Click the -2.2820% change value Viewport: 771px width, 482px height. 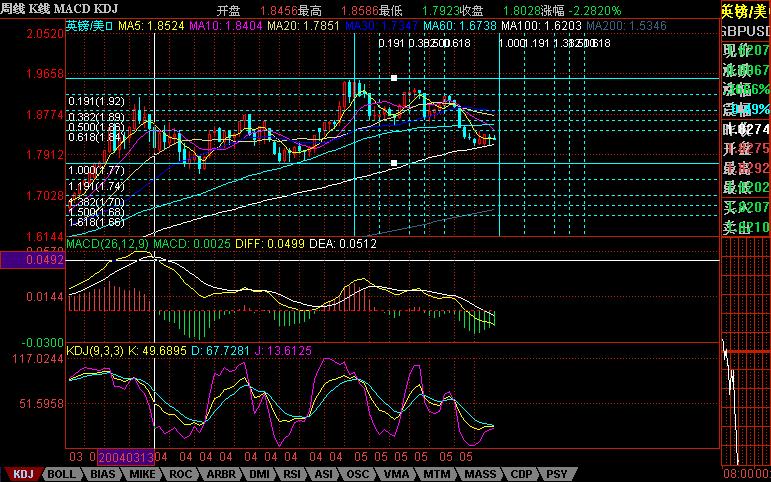(x=595, y=11)
